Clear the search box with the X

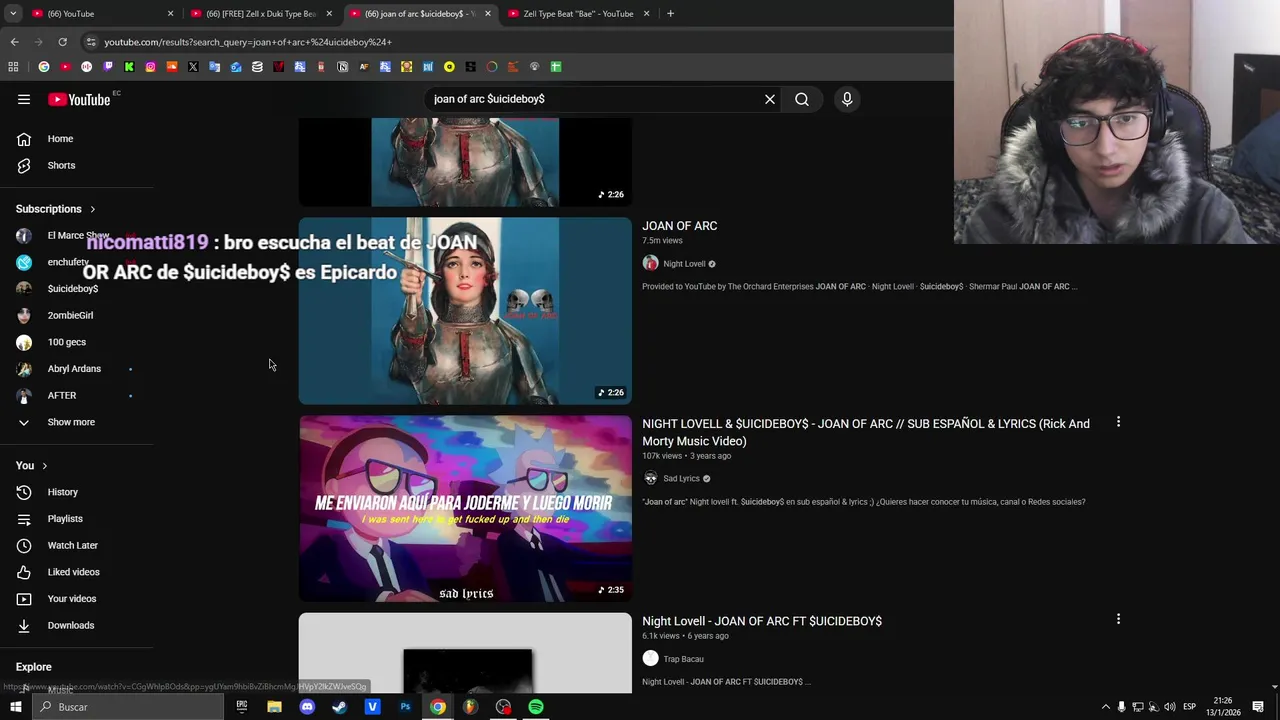pyautogui.click(x=770, y=99)
